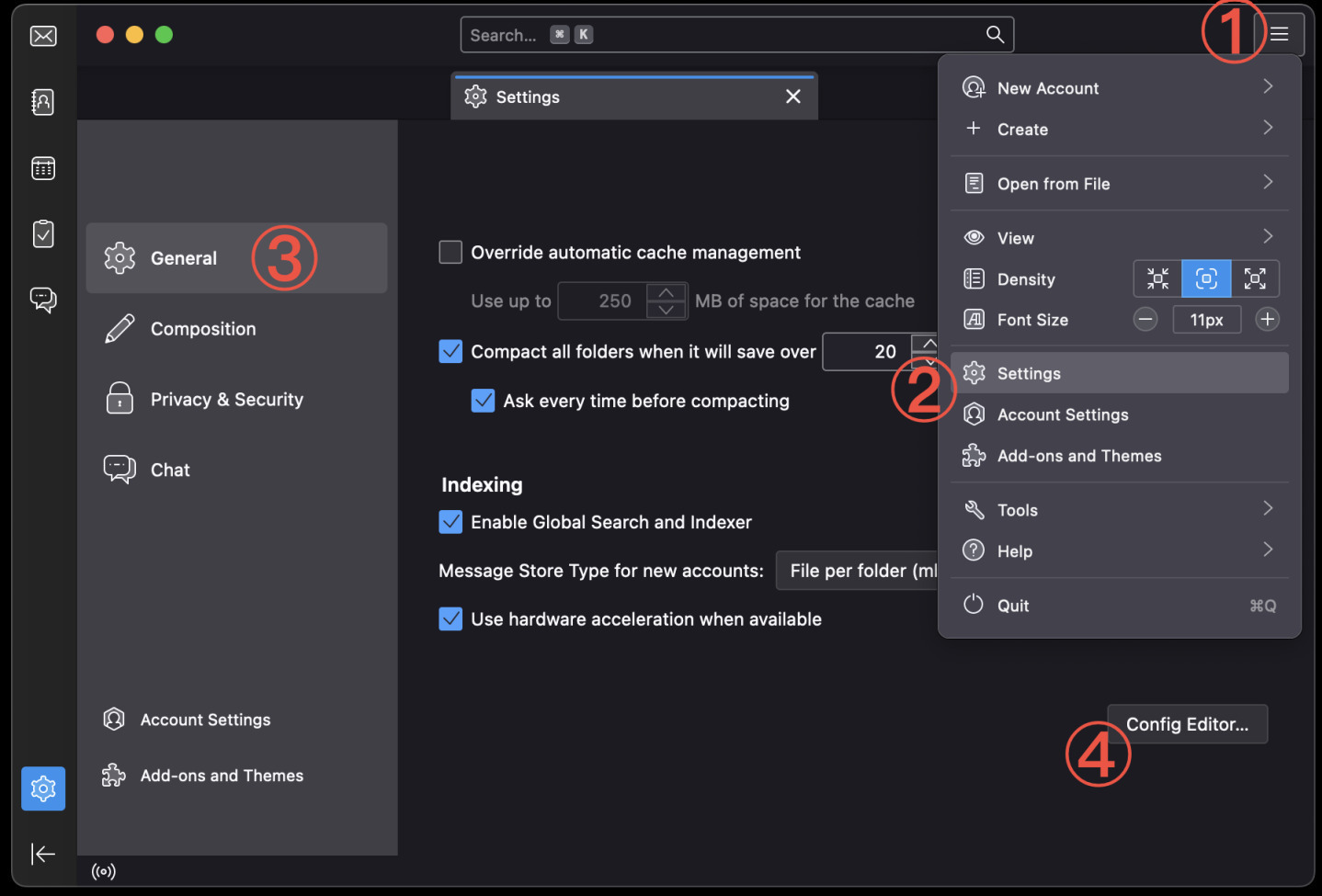Viewport: 1322px width, 896px height.
Task: Select Account Settings in the app menu
Action: [x=1063, y=414]
